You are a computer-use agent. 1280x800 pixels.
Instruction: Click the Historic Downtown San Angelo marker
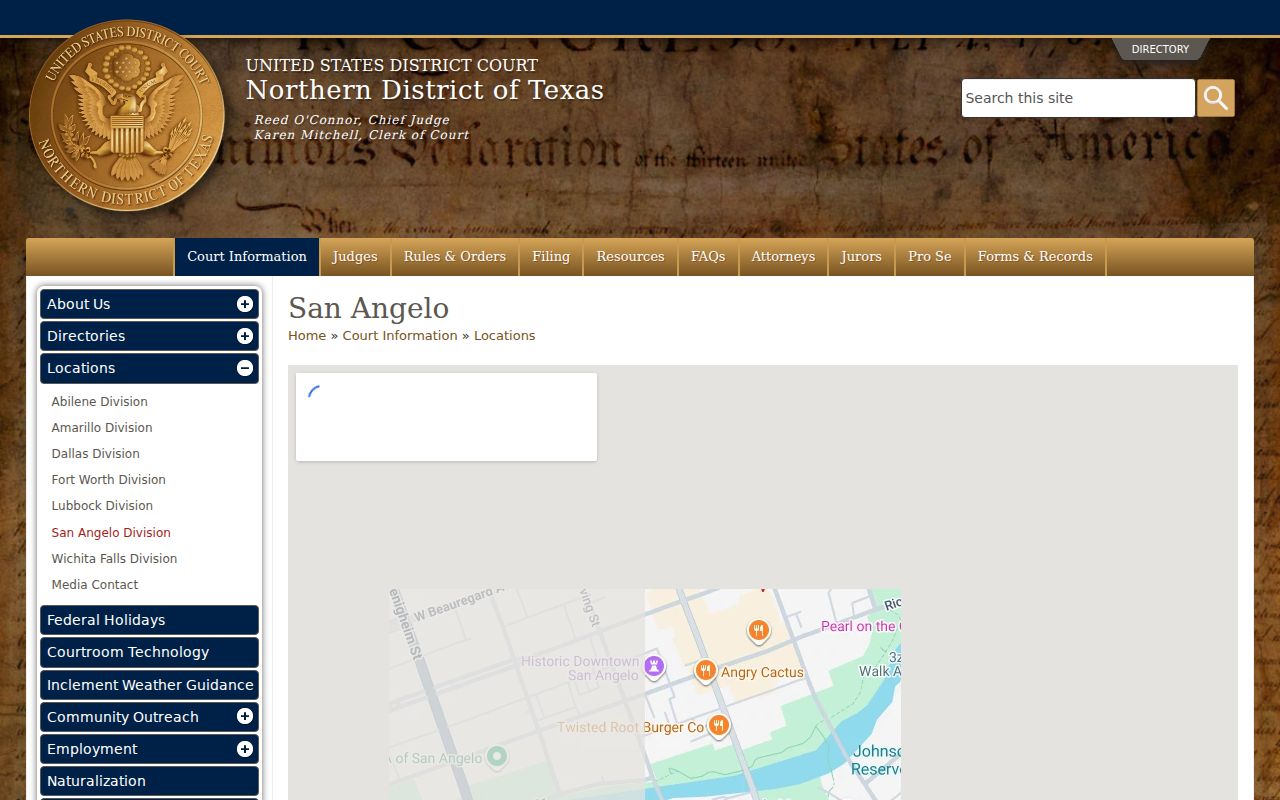click(654, 666)
